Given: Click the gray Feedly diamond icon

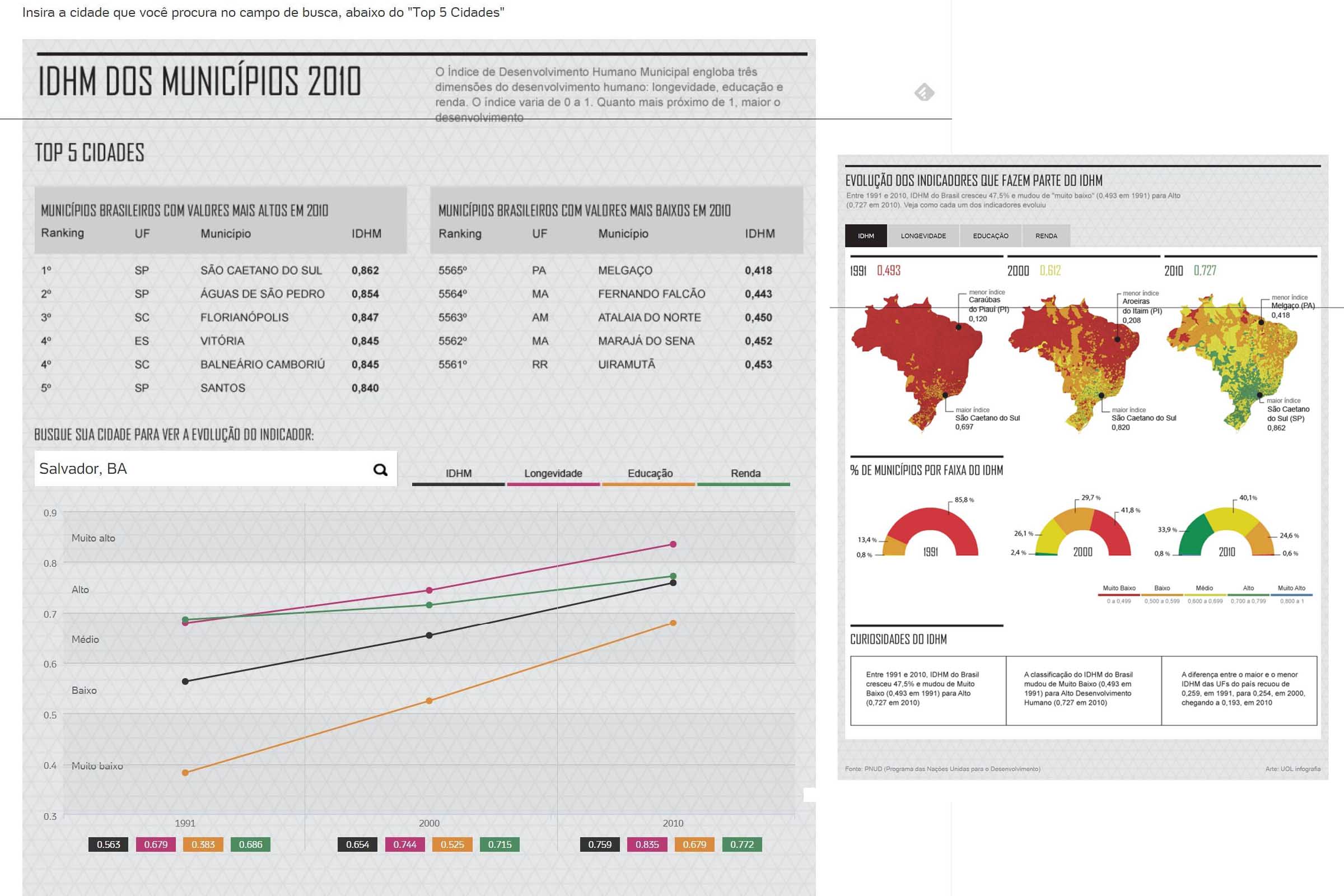Looking at the screenshot, I should 924,92.
